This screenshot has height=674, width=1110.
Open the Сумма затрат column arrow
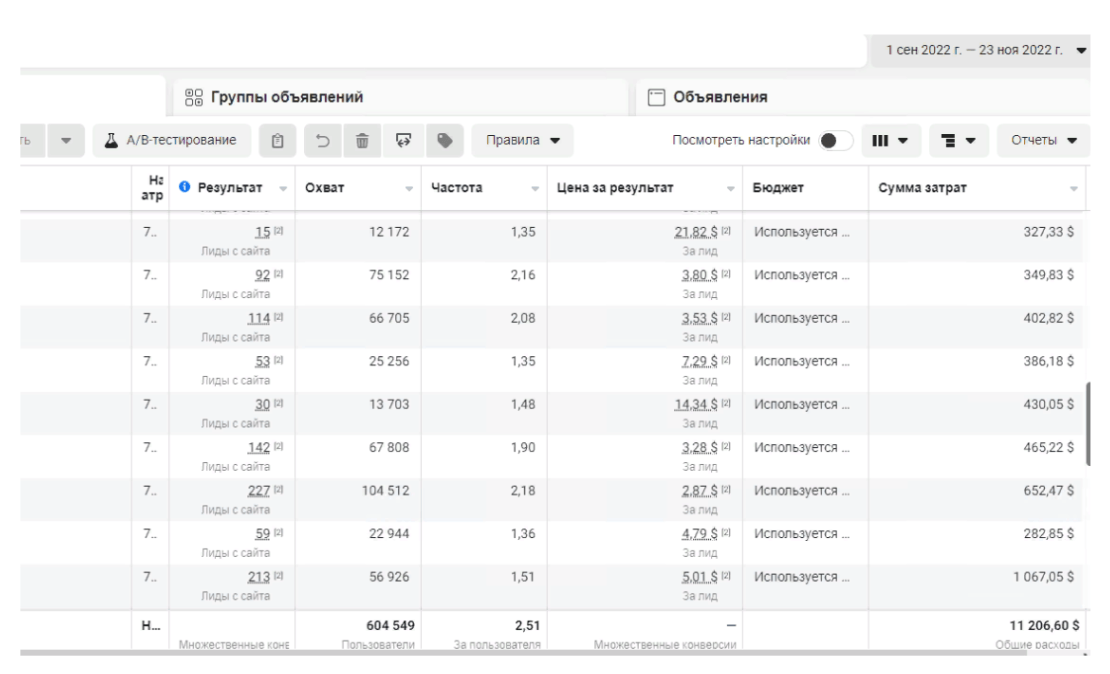coord(1074,188)
